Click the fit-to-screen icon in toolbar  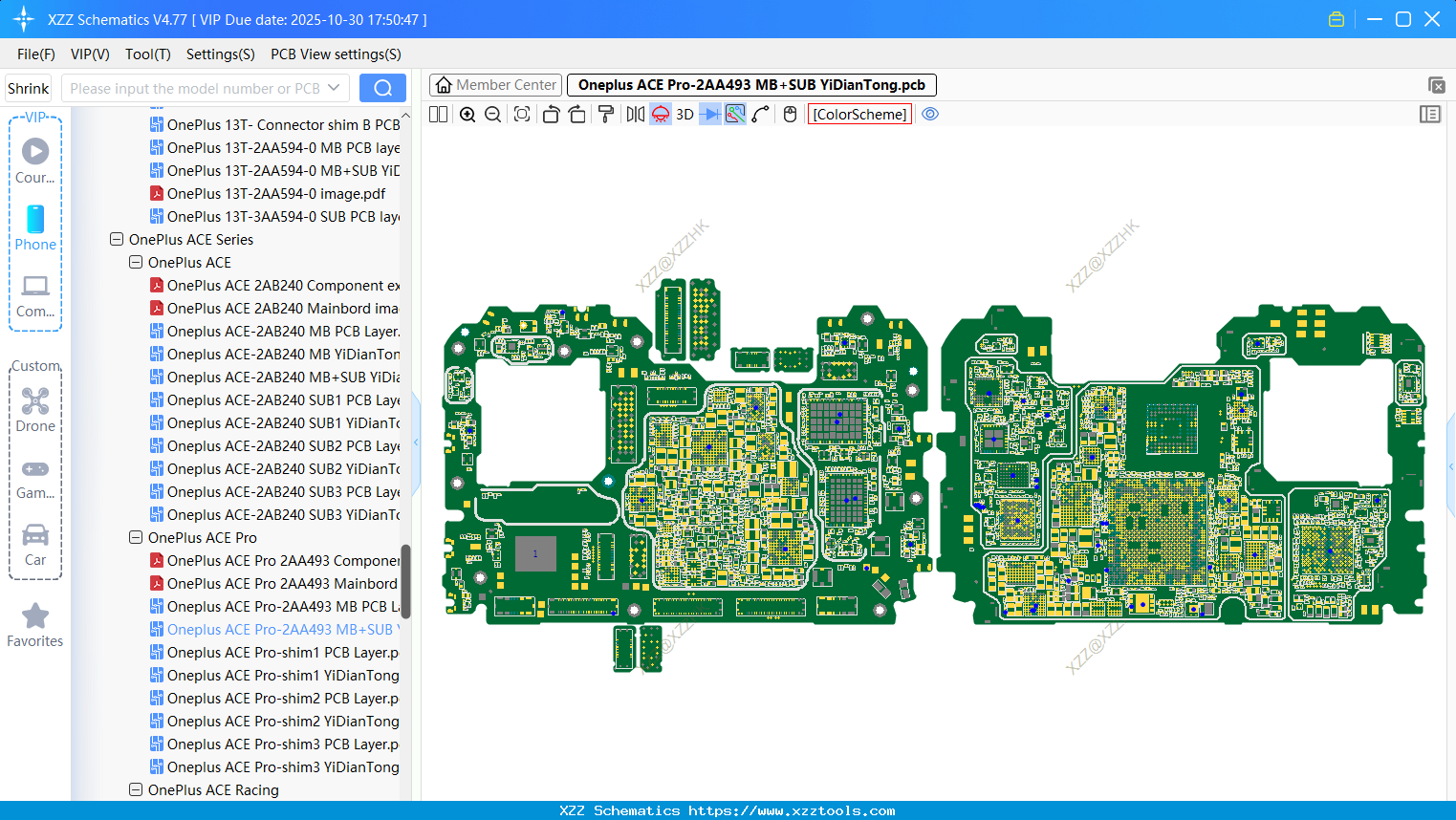[522, 115]
